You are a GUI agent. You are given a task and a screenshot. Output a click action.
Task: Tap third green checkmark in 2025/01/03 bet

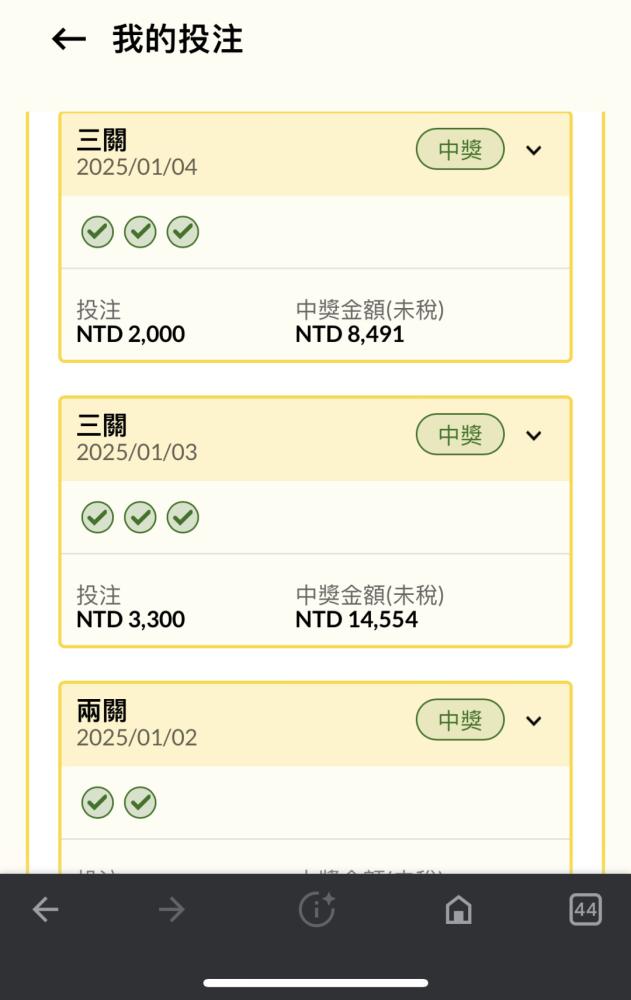click(183, 517)
